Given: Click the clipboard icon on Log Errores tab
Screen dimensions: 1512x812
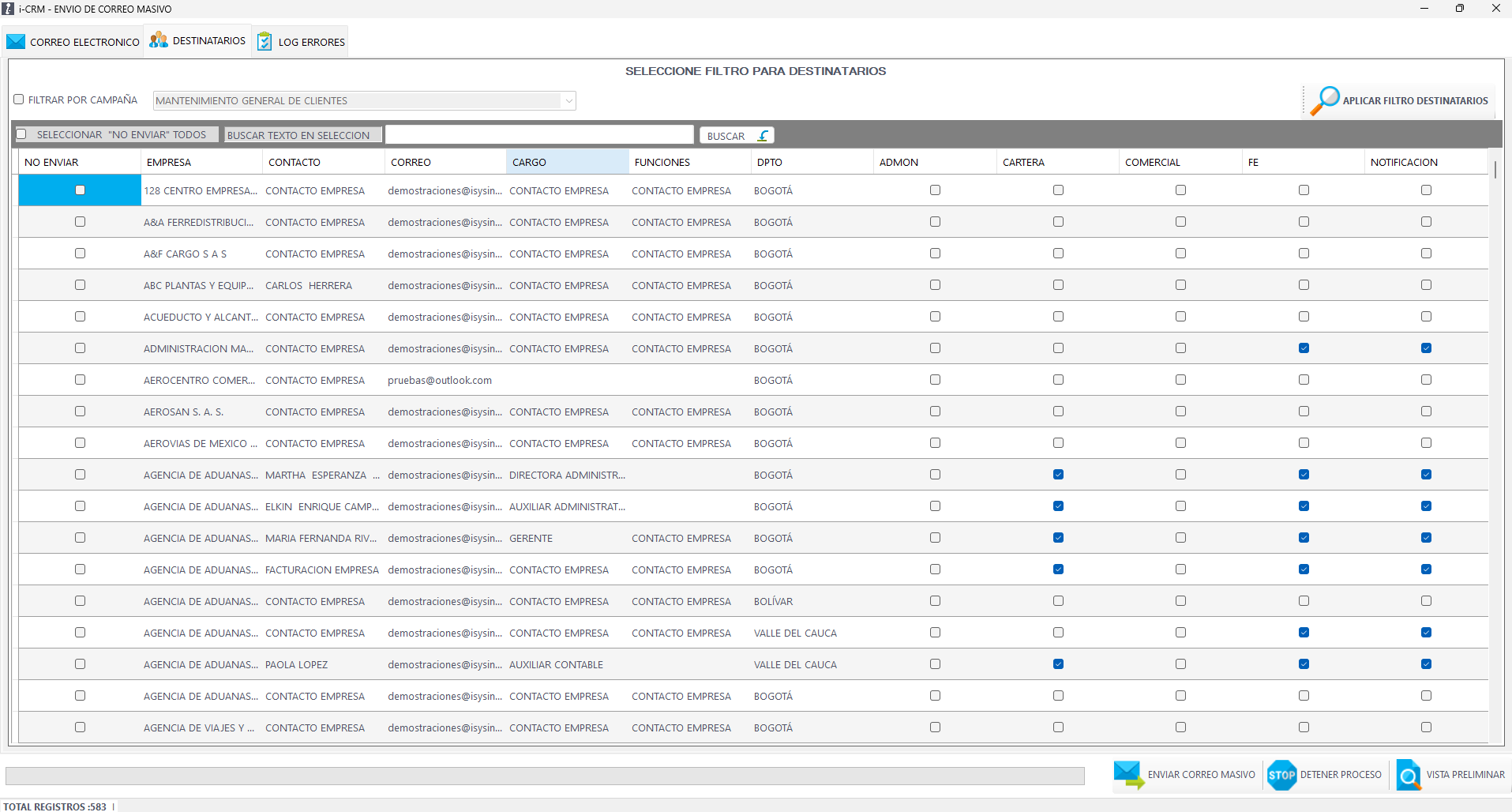Looking at the screenshot, I should pos(265,42).
